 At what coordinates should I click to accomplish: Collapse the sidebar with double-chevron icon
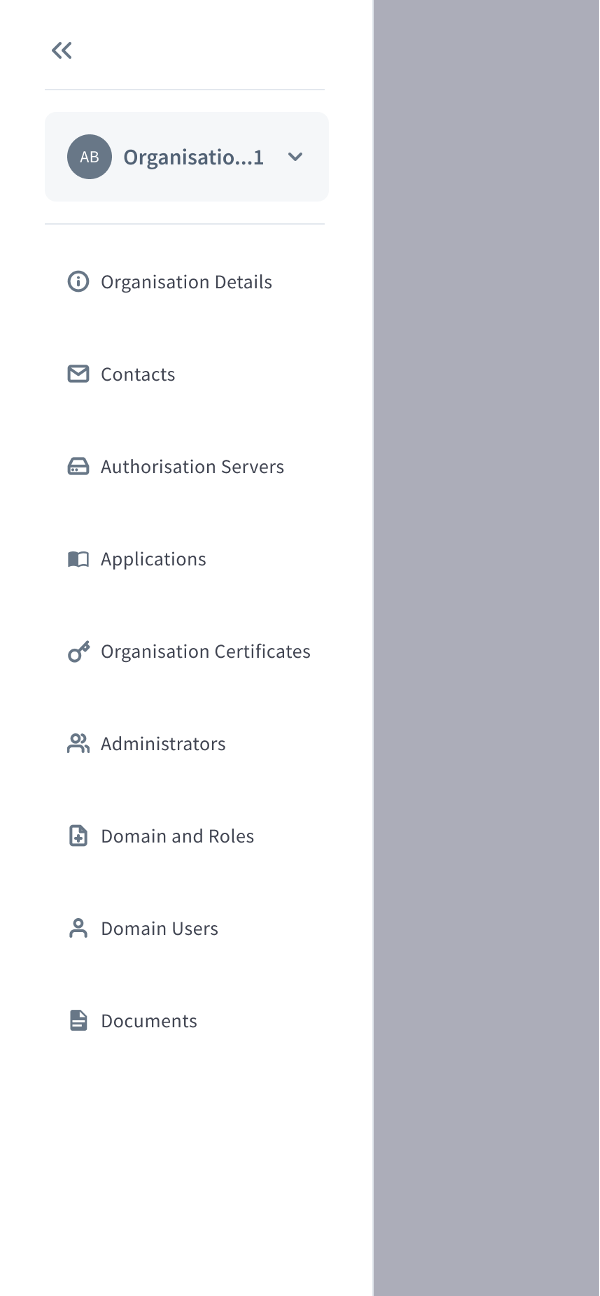tap(62, 51)
